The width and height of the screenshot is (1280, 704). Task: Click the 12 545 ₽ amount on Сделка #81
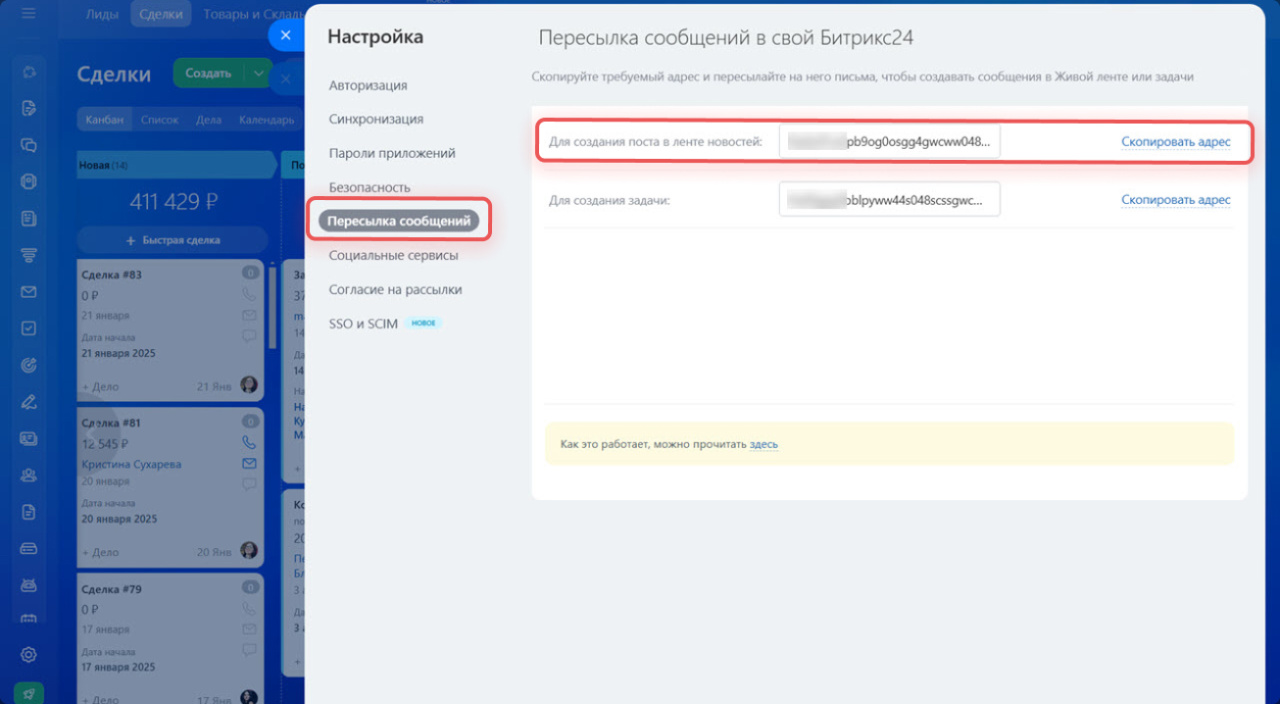click(x=107, y=444)
